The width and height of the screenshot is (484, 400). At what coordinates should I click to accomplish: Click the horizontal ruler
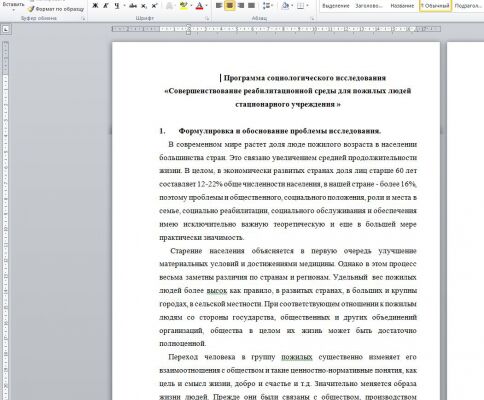point(276,29)
